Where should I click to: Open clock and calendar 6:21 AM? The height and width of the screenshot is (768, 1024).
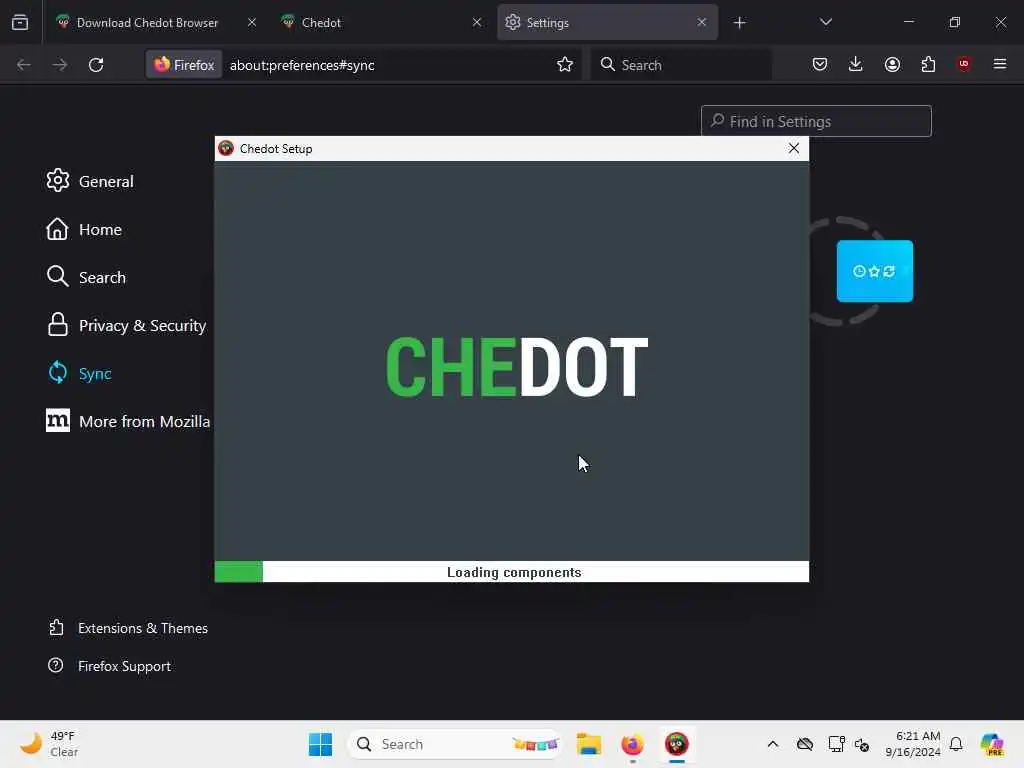(x=913, y=744)
